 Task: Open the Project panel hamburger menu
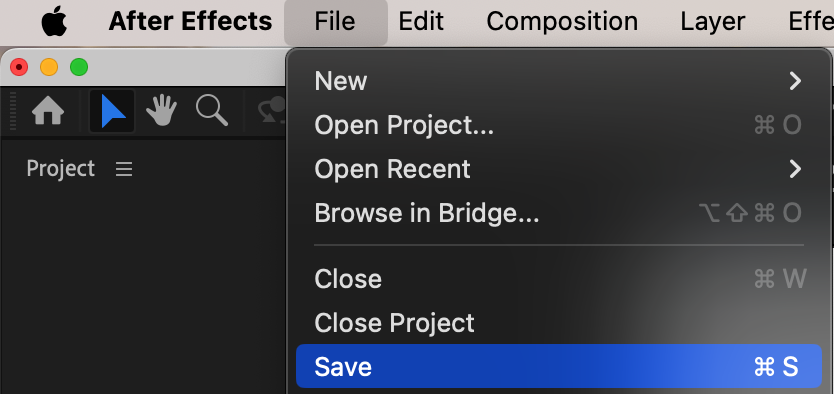point(124,169)
